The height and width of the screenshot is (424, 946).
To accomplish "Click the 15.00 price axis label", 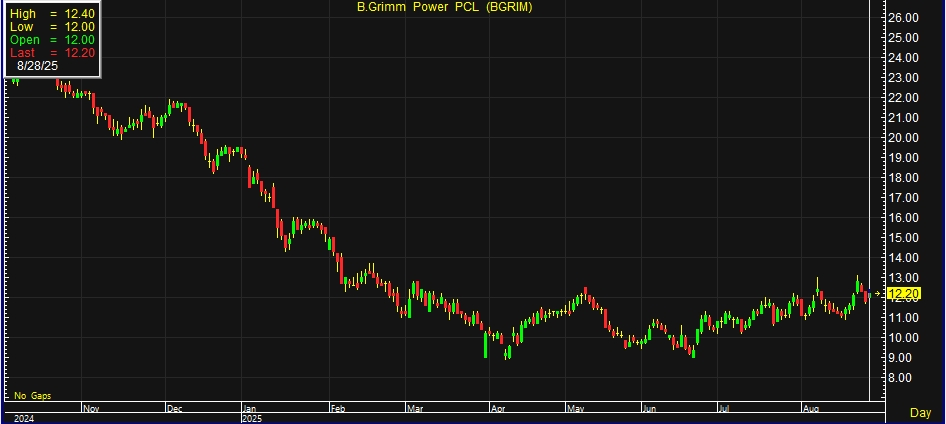I will tap(904, 238).
